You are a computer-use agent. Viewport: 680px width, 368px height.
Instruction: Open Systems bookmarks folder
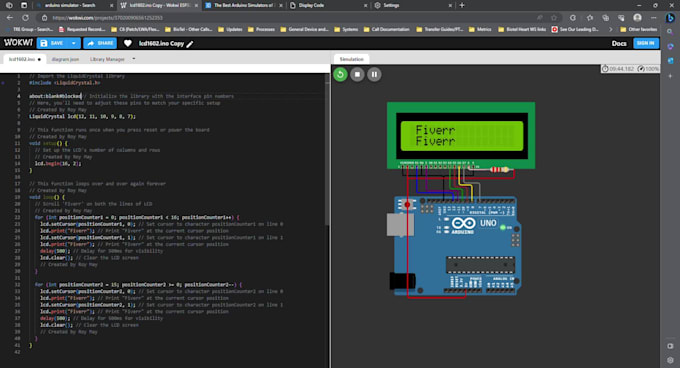(346, 29)
